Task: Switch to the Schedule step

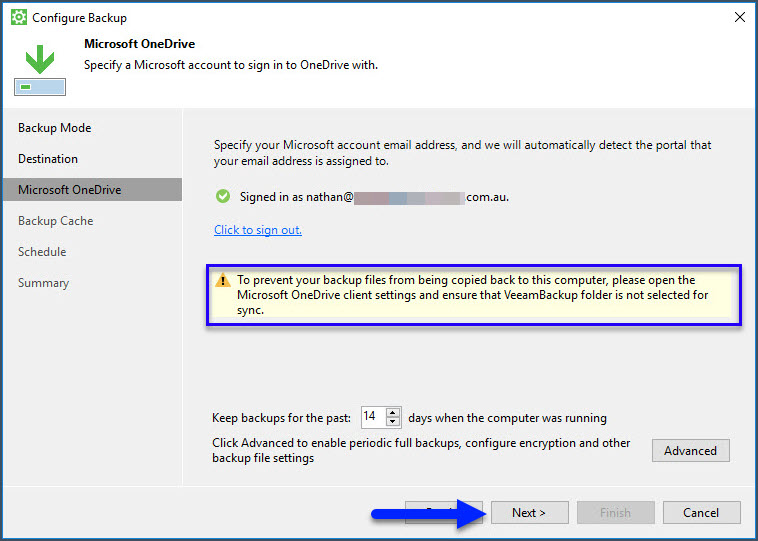Action: click(42, 252)
